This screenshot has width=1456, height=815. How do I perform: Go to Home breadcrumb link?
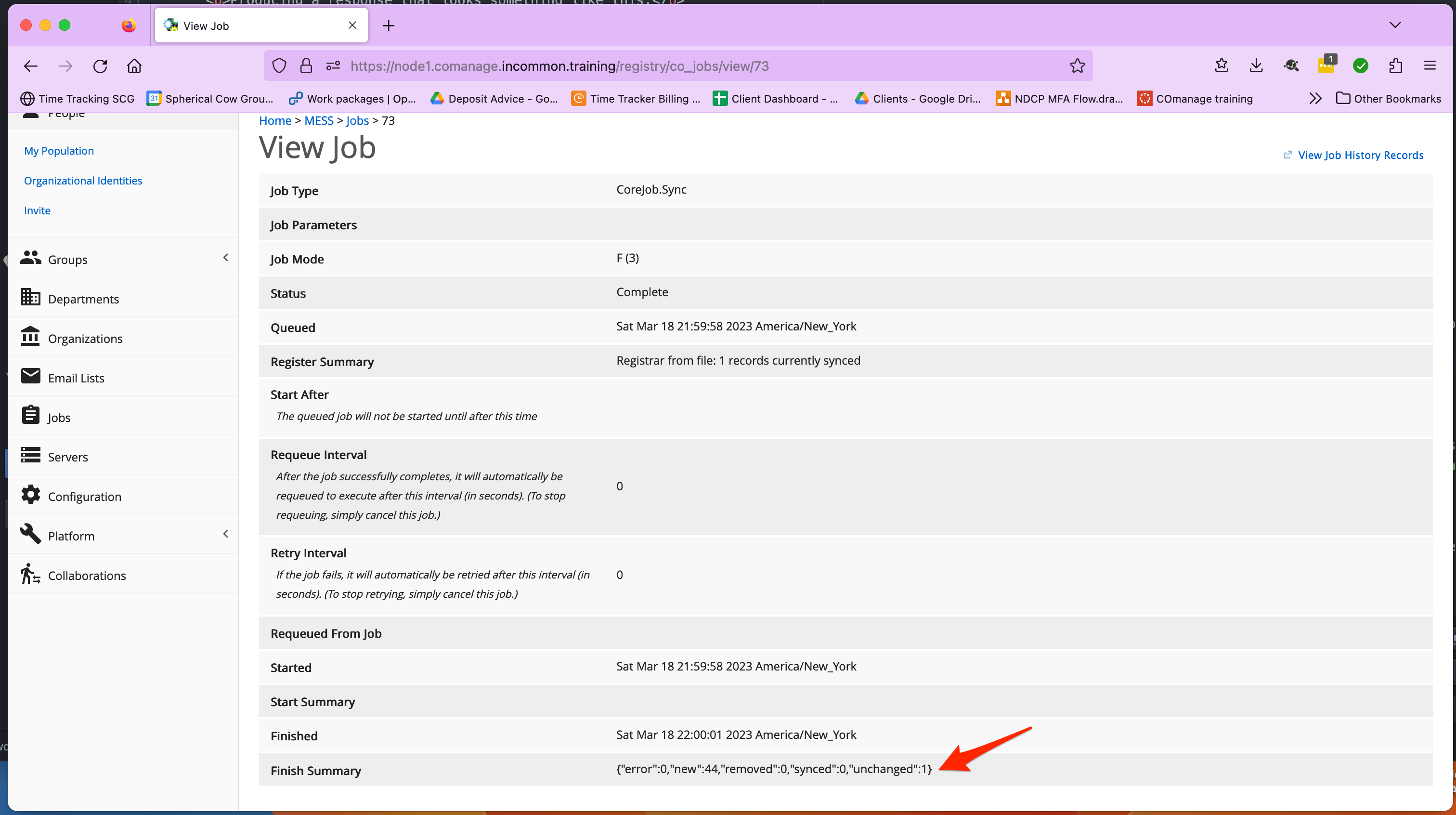coord(275,120)
